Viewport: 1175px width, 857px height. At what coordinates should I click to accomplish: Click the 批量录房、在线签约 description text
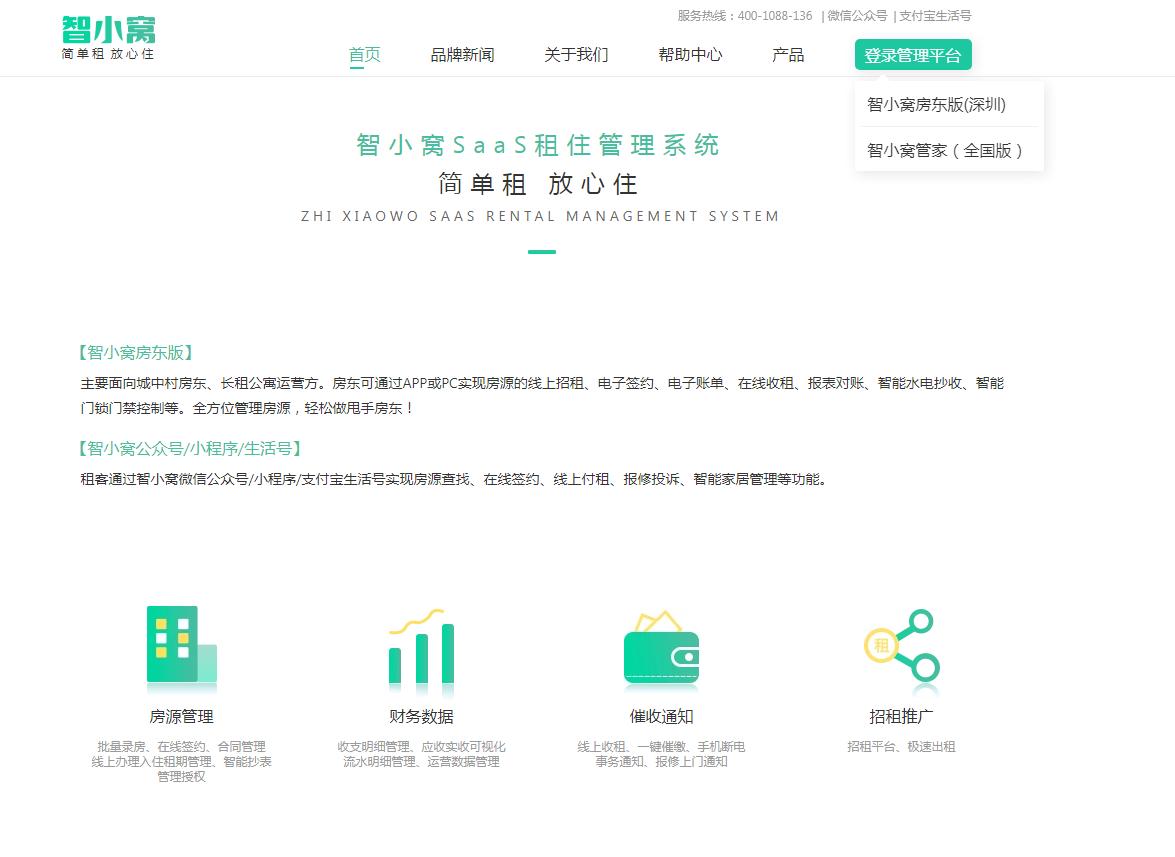click(x=181, y=761)
